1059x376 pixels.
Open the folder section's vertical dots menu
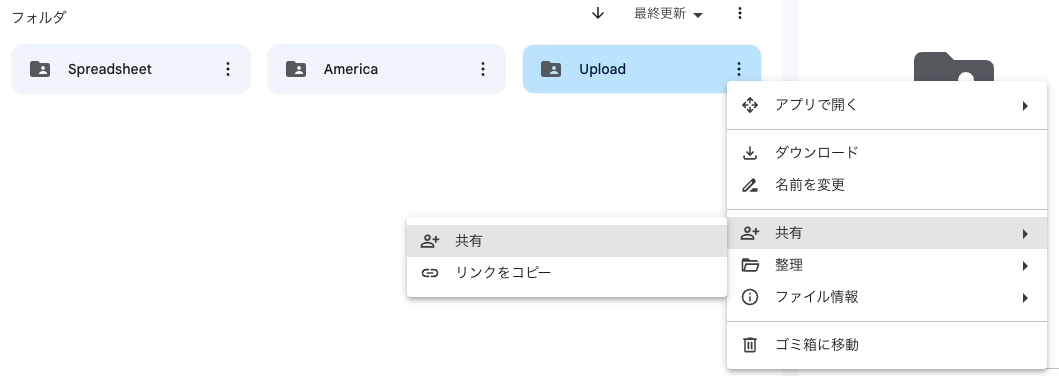[740, 14]
